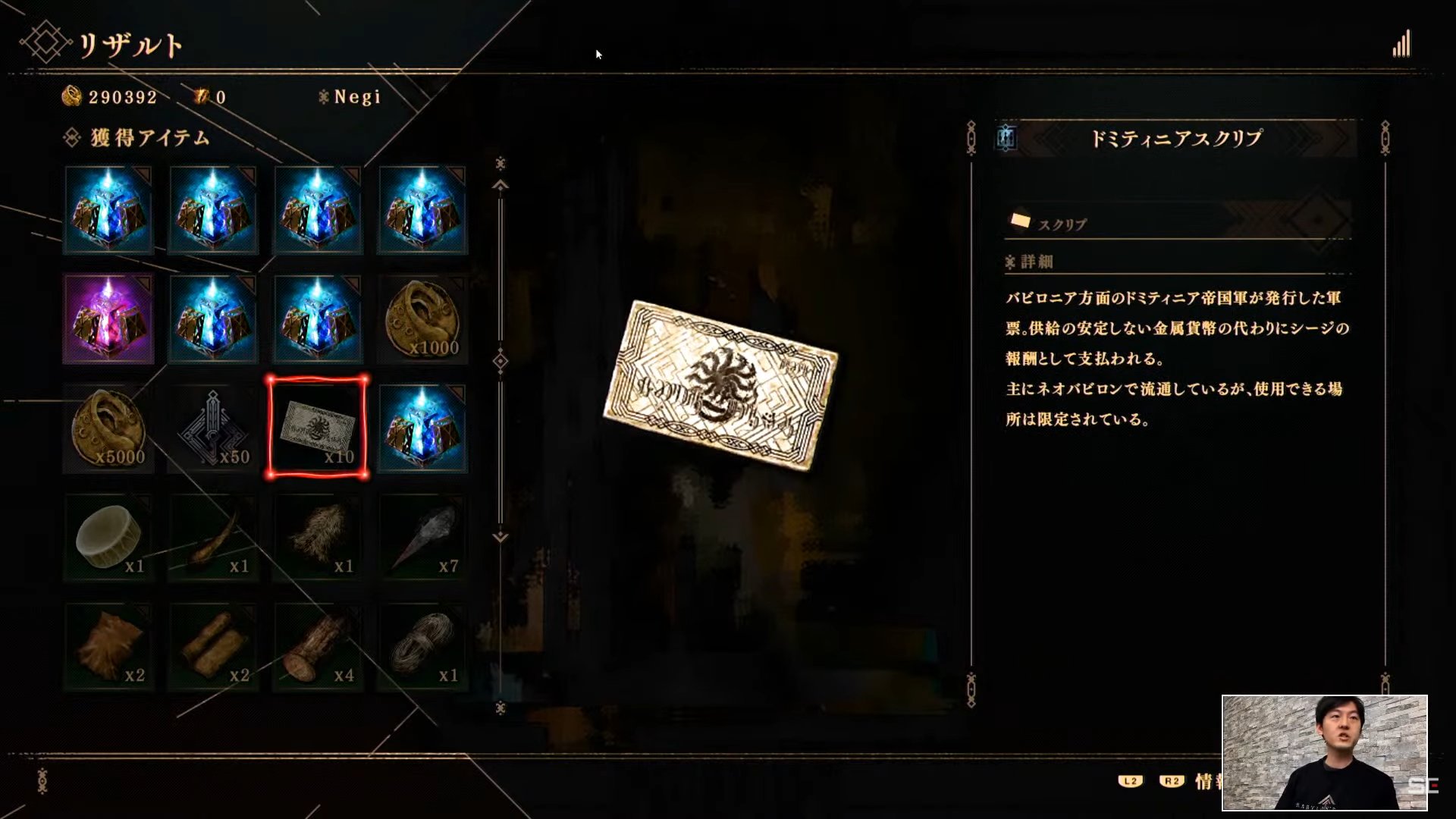Click the item list scroll up arrow
Viewport: 1456px width, 819px height.
[x=500, y=185]
